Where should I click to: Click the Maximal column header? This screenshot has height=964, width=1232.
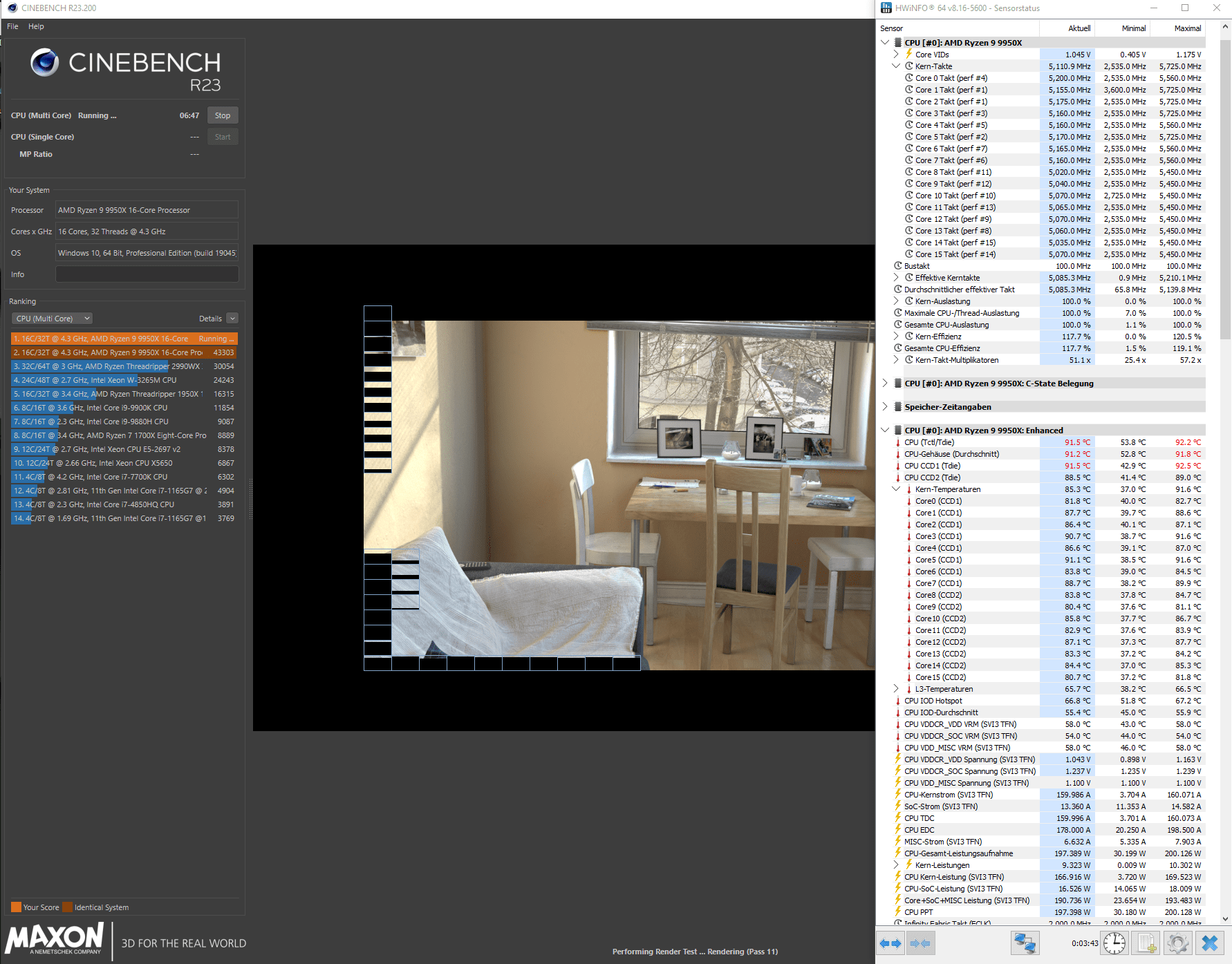[1177, 28]
